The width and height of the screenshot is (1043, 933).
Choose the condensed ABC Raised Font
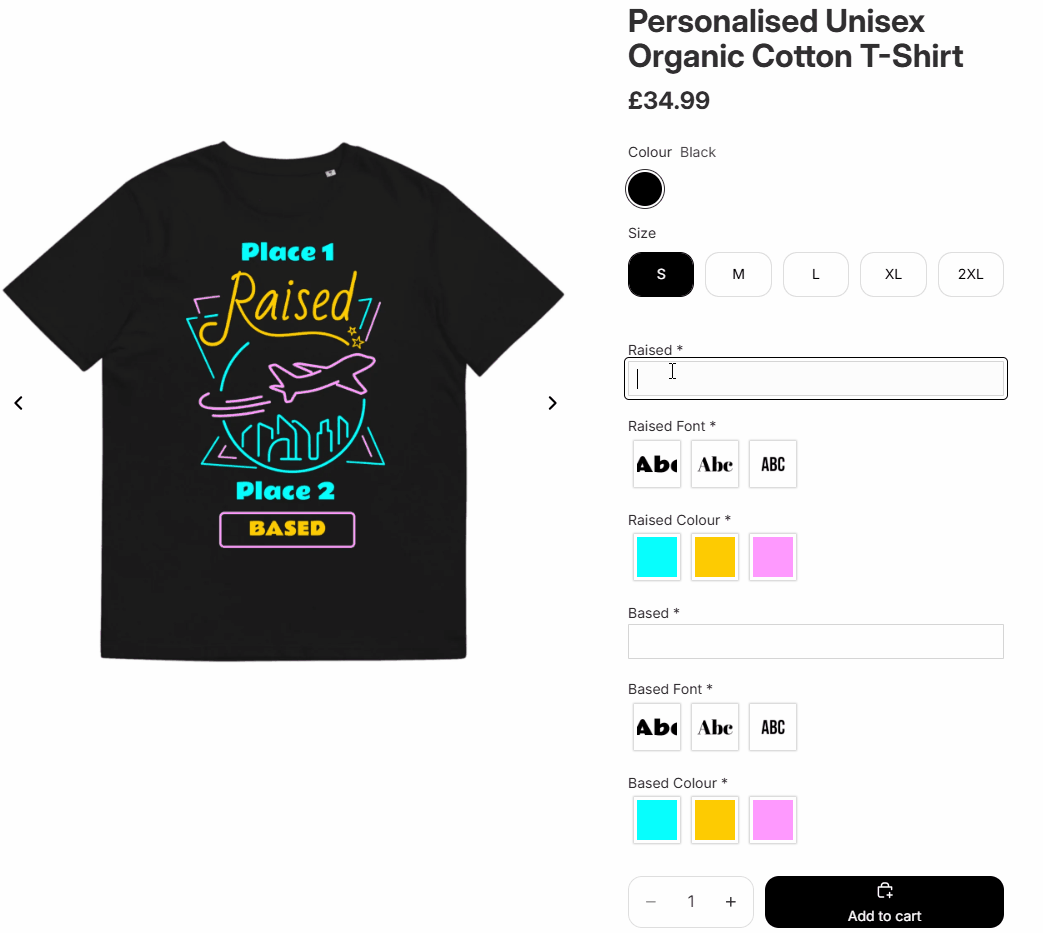click(x=772, y=464)
